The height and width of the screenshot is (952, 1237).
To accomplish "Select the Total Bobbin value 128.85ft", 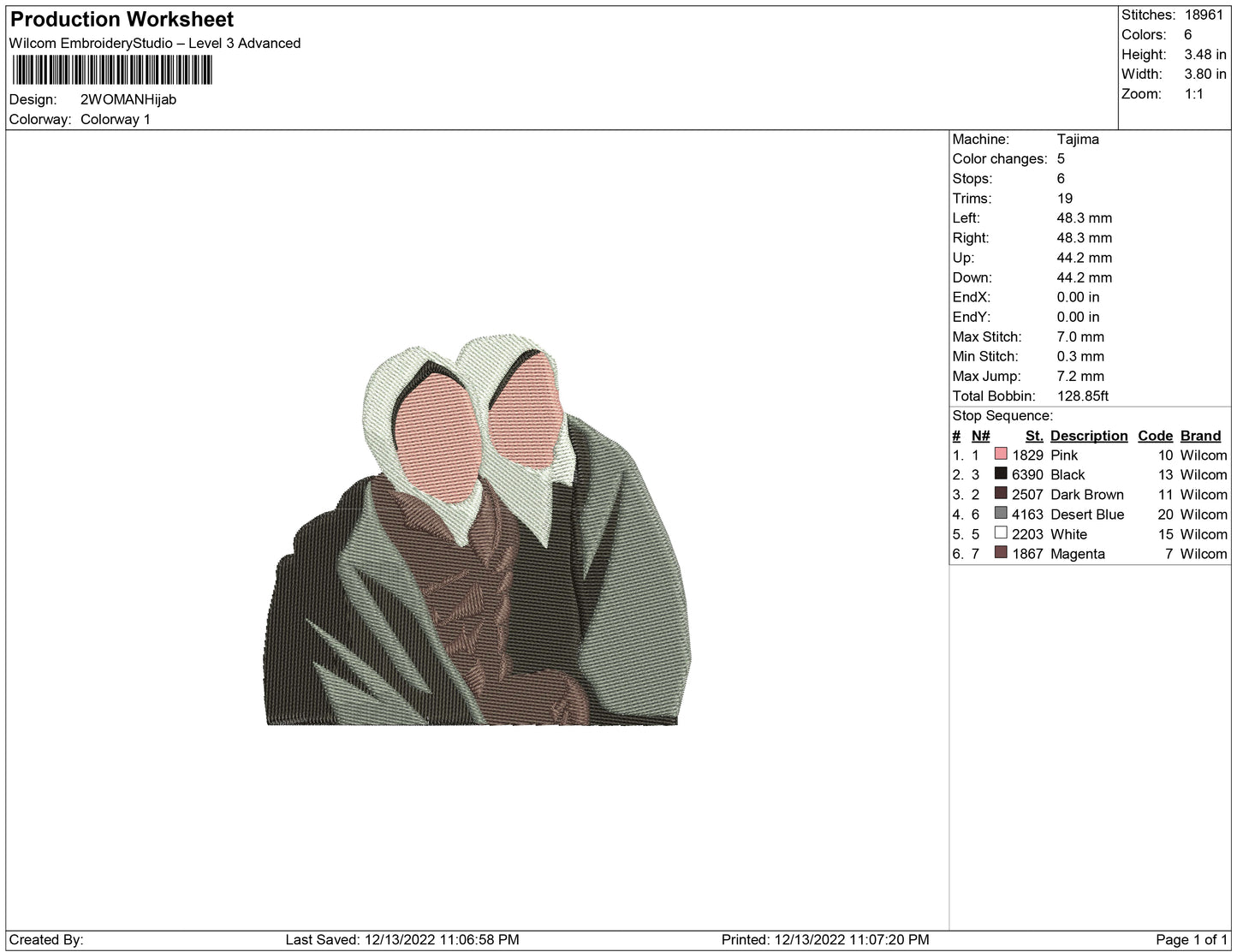I will pos(1083,396).
